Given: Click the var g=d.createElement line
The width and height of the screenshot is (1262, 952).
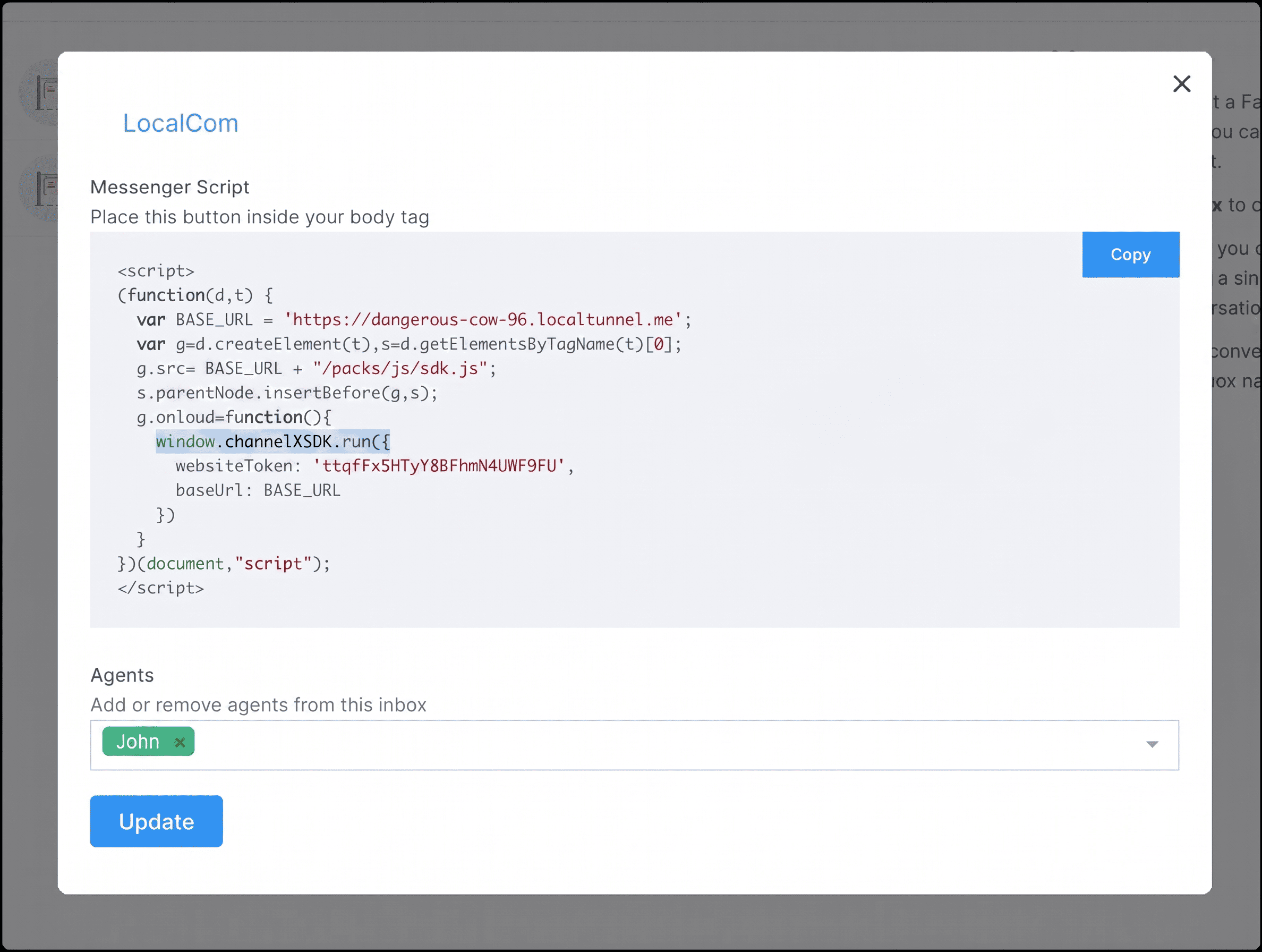Looking at the screenshot, I should click(409, 344).
